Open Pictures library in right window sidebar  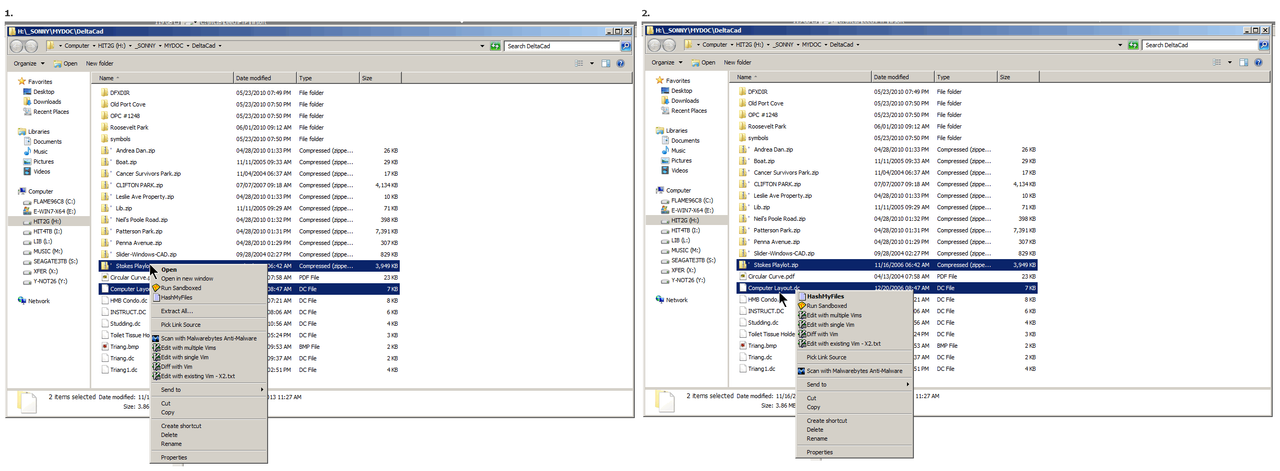pyautogui.click(x=681, y=161)
